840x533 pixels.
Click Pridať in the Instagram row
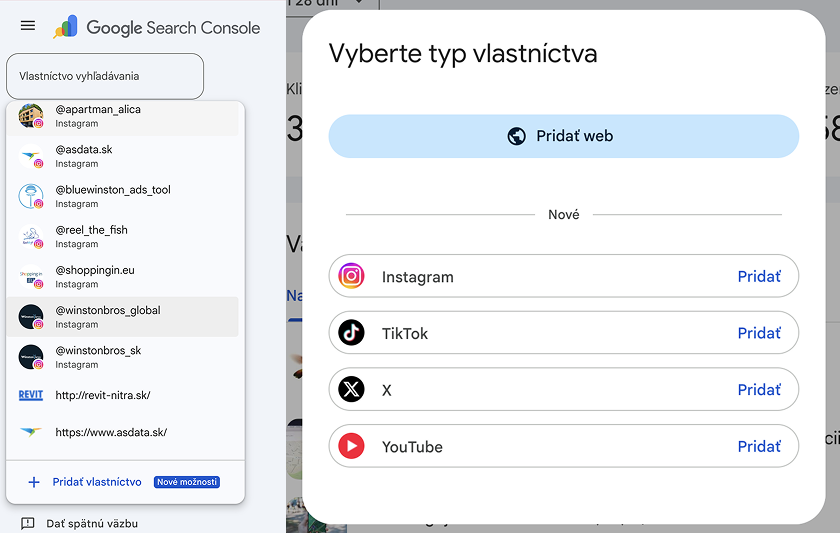(x=759, y=276)
